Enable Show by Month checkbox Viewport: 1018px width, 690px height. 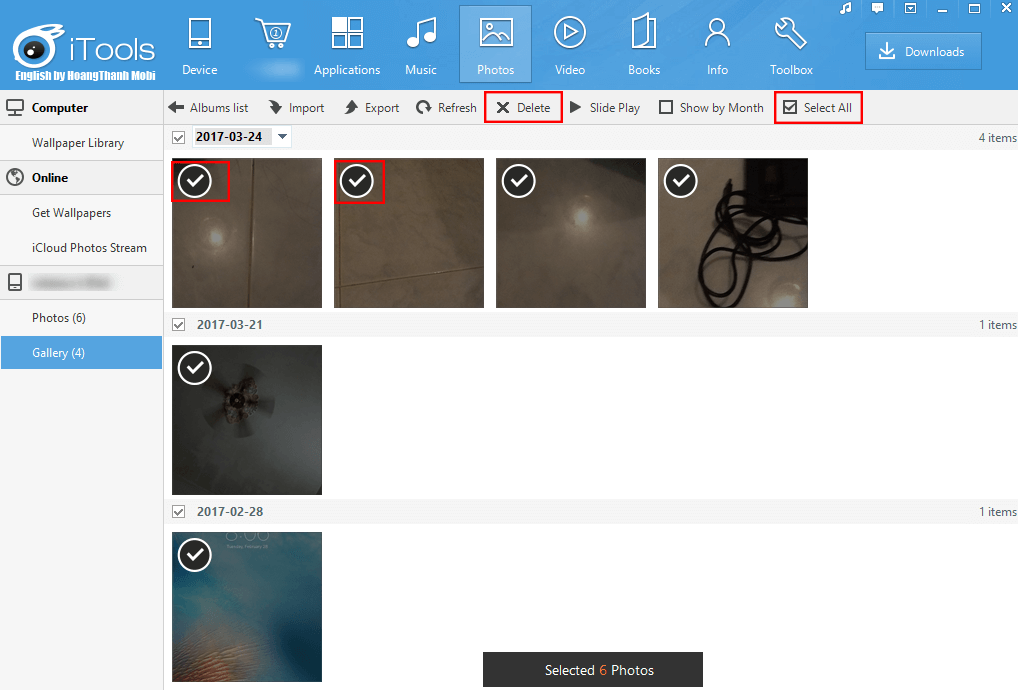tap(666, 107)
